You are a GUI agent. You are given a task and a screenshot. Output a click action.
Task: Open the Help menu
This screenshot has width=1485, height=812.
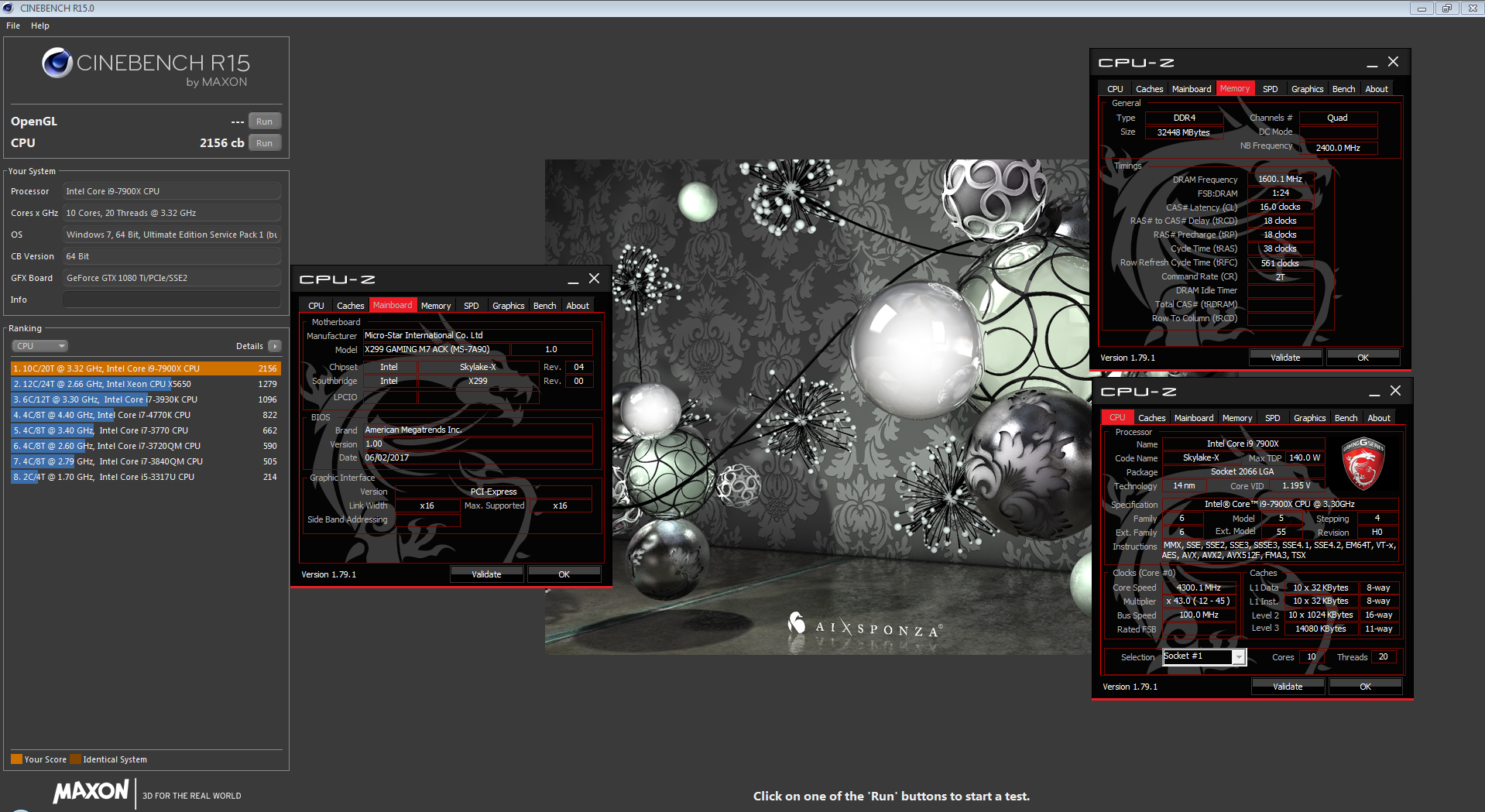(x=40, y=26)
